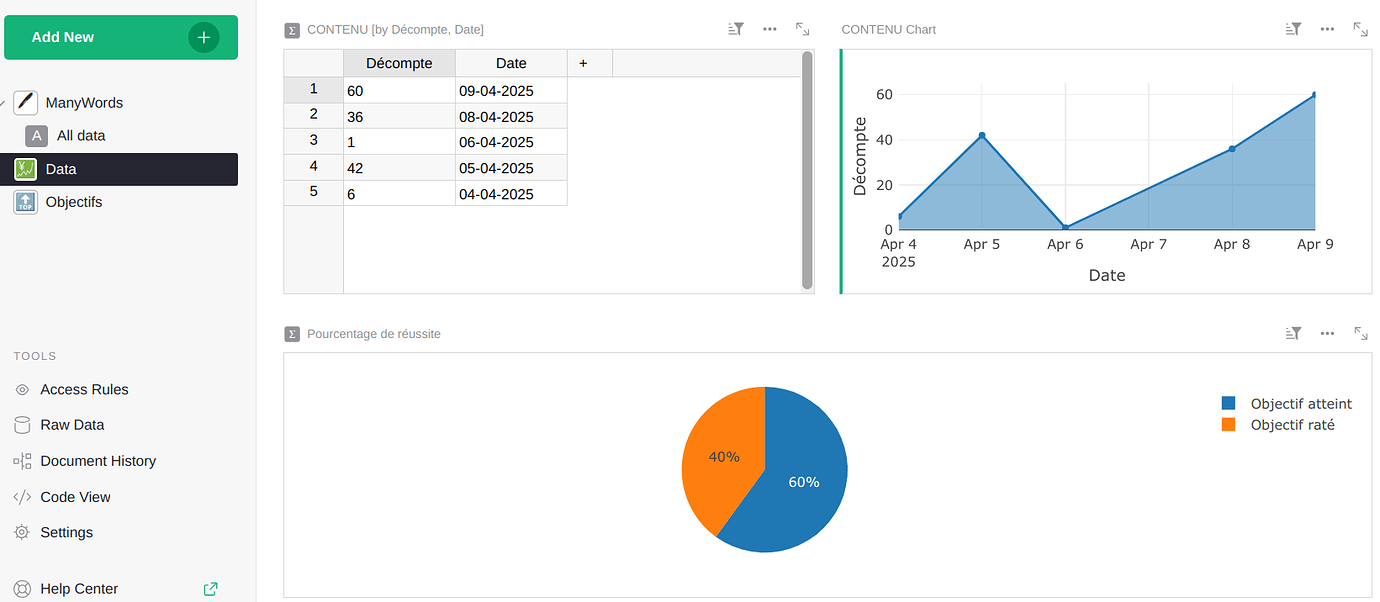Go to the All data page
This screenshot has height=602, width=1380.
pyautogui.click(x=80, y=136)
